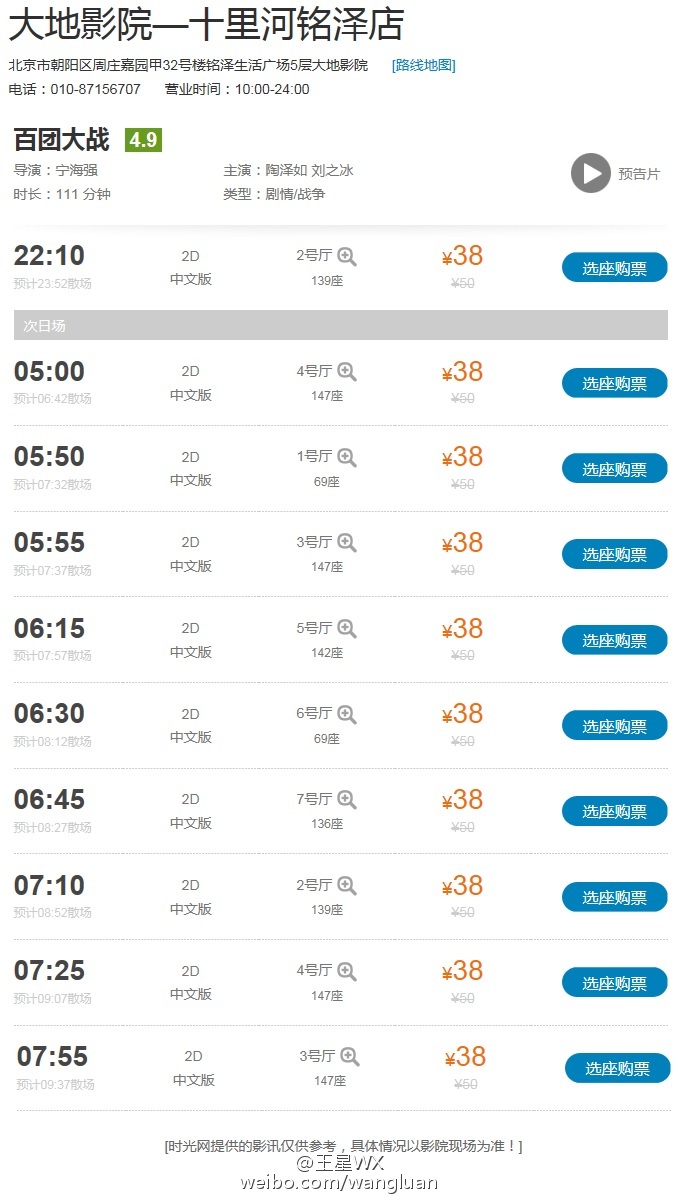The height and width of the screenshot is (1201, 679).
Task: Click magnifier next to 3号厅 at 05:55
Action: coord(346,543)
